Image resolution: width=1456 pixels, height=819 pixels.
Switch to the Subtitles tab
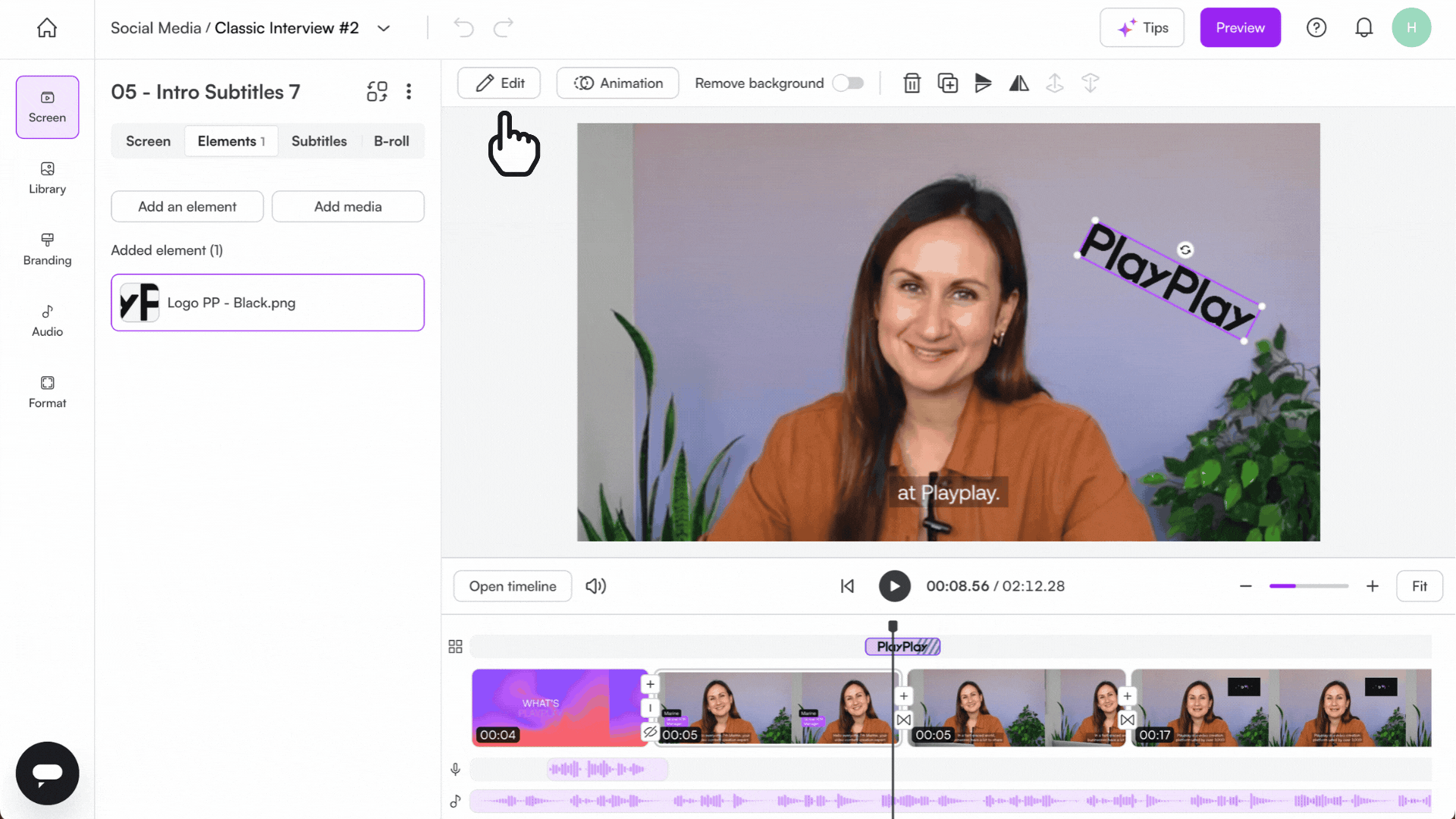[319, 141]
